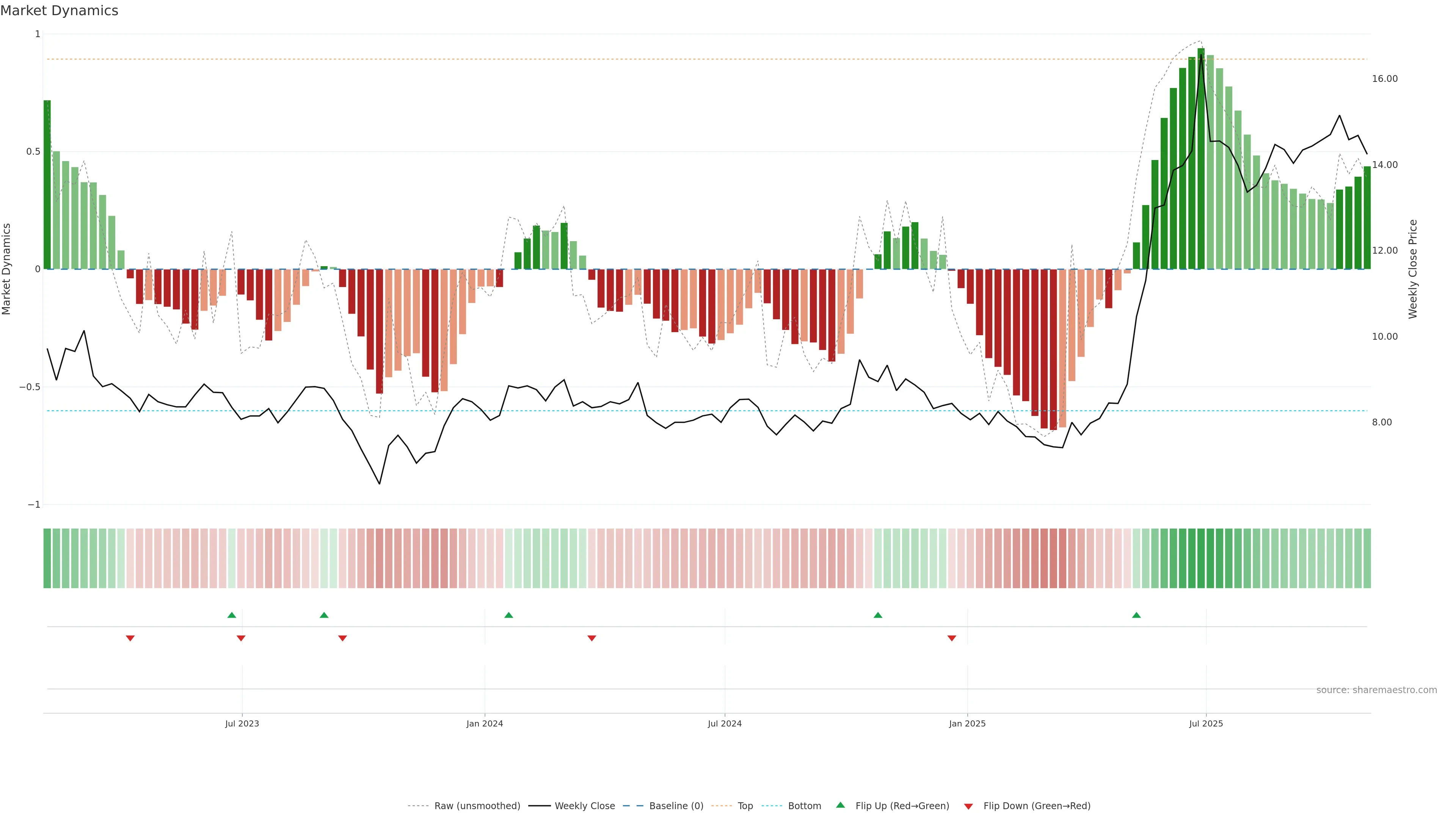Click the Jul 2024 x-axis label
Image resolution: width=1456 pixels, height=819 pixels.
click(725, 723)
